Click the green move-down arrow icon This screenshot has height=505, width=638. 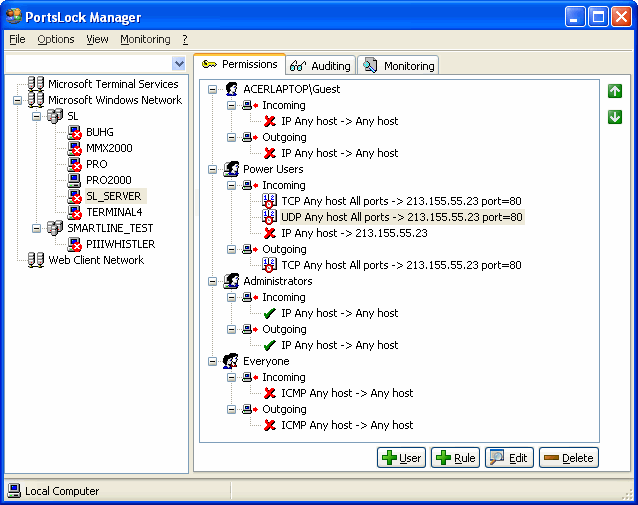pos(615,117)
